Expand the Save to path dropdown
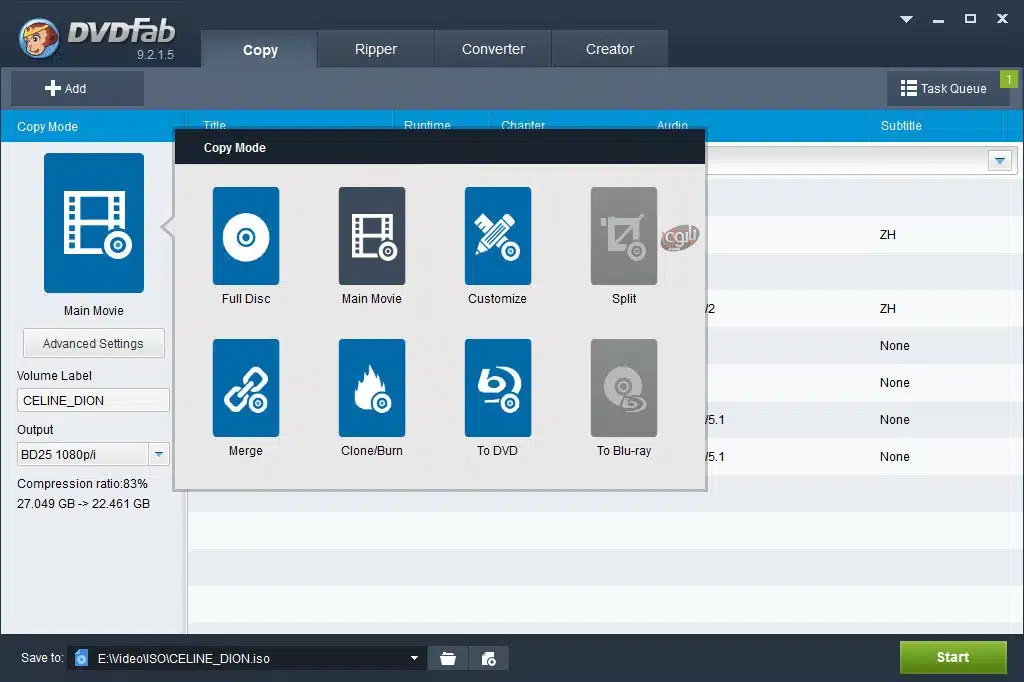The image size is (1024, 682). [x=414, y=658]
